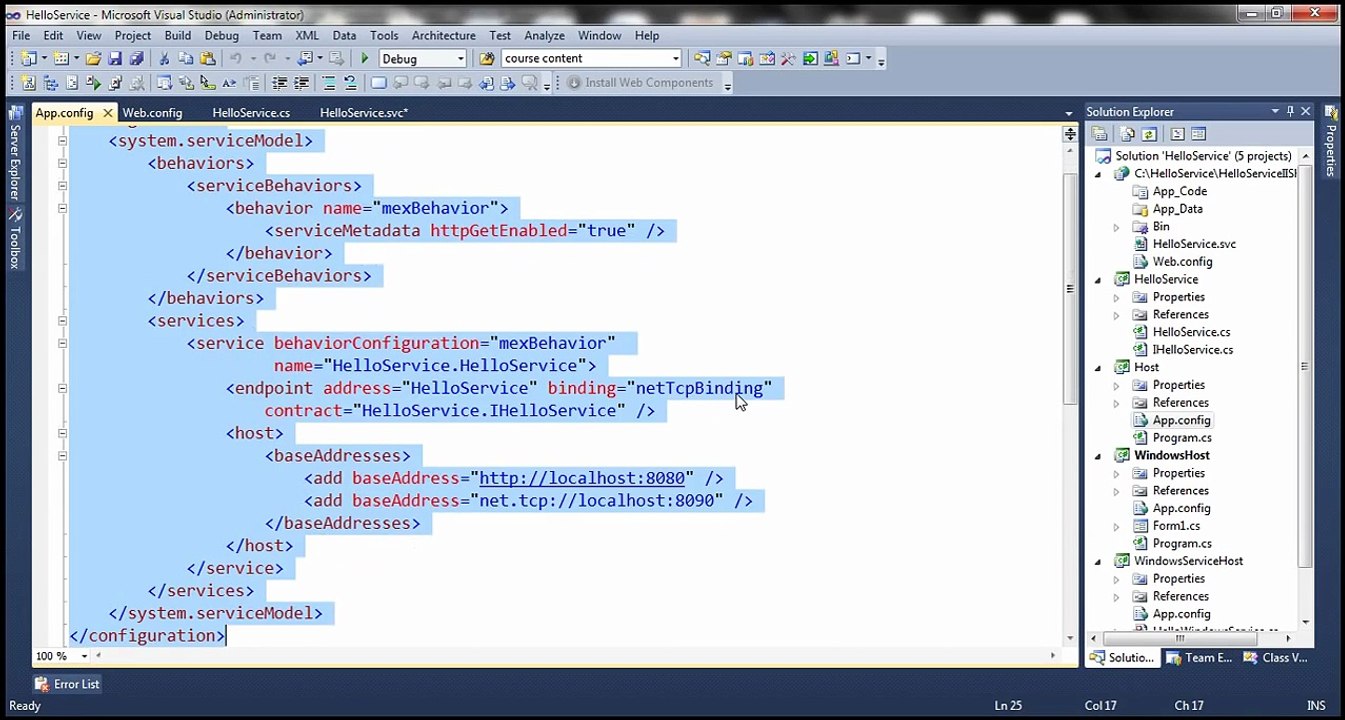Close the App.config tab
1345x720 pixels.
[x=106, y=113]
